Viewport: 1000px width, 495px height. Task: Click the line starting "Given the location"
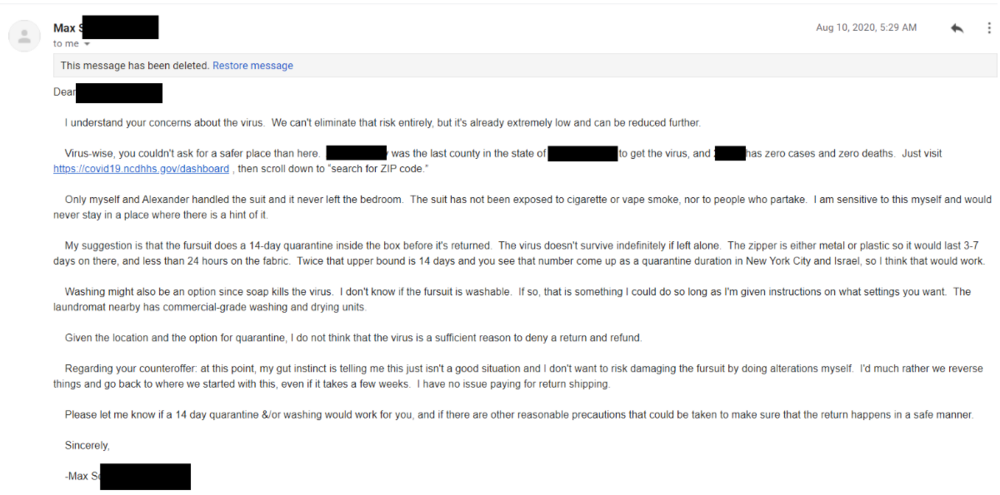point(353,338)
